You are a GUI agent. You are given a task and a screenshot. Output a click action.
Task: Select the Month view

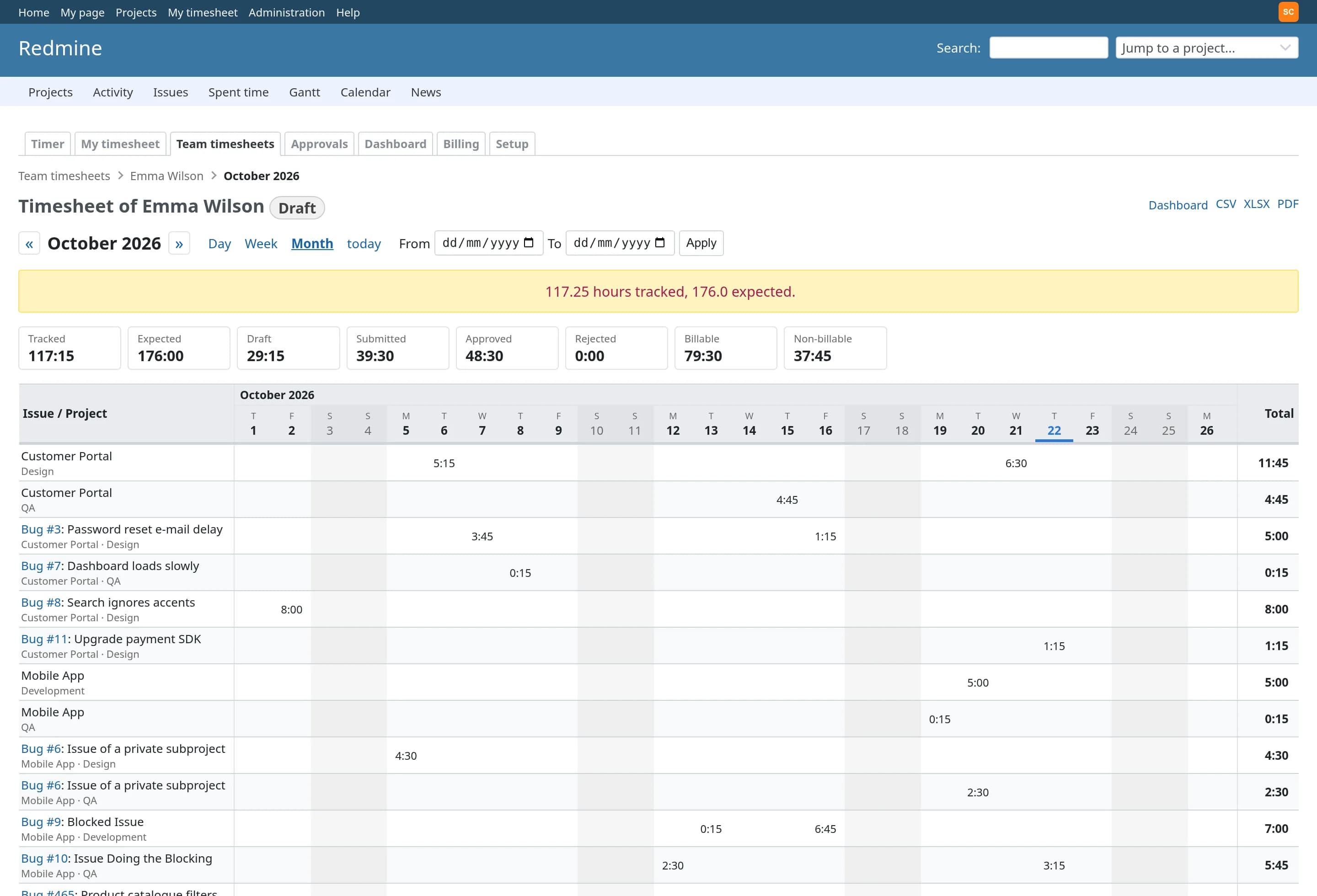[312, 244]
